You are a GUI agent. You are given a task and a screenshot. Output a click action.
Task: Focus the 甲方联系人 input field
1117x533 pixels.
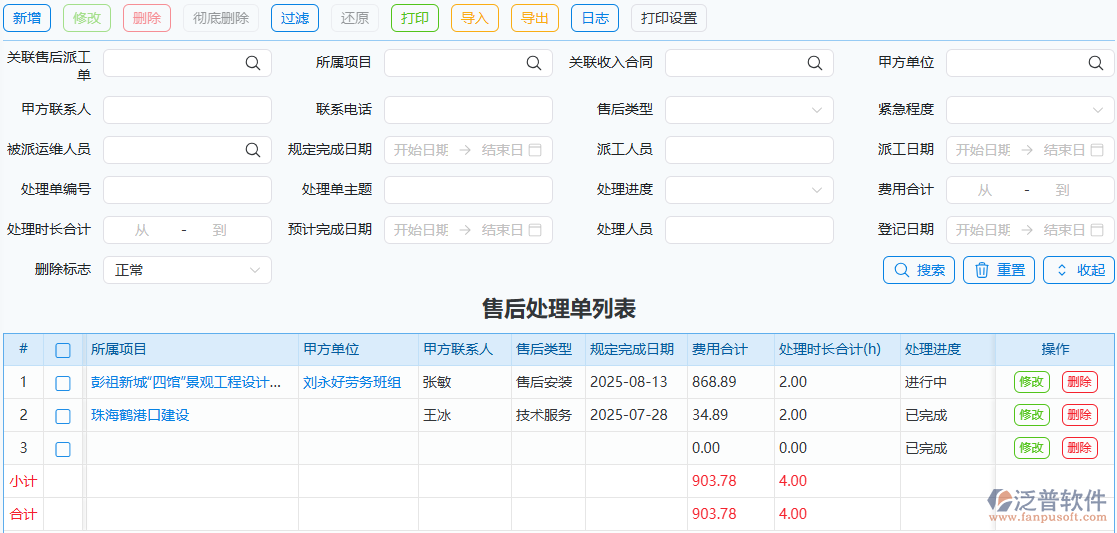coord(187,110)
